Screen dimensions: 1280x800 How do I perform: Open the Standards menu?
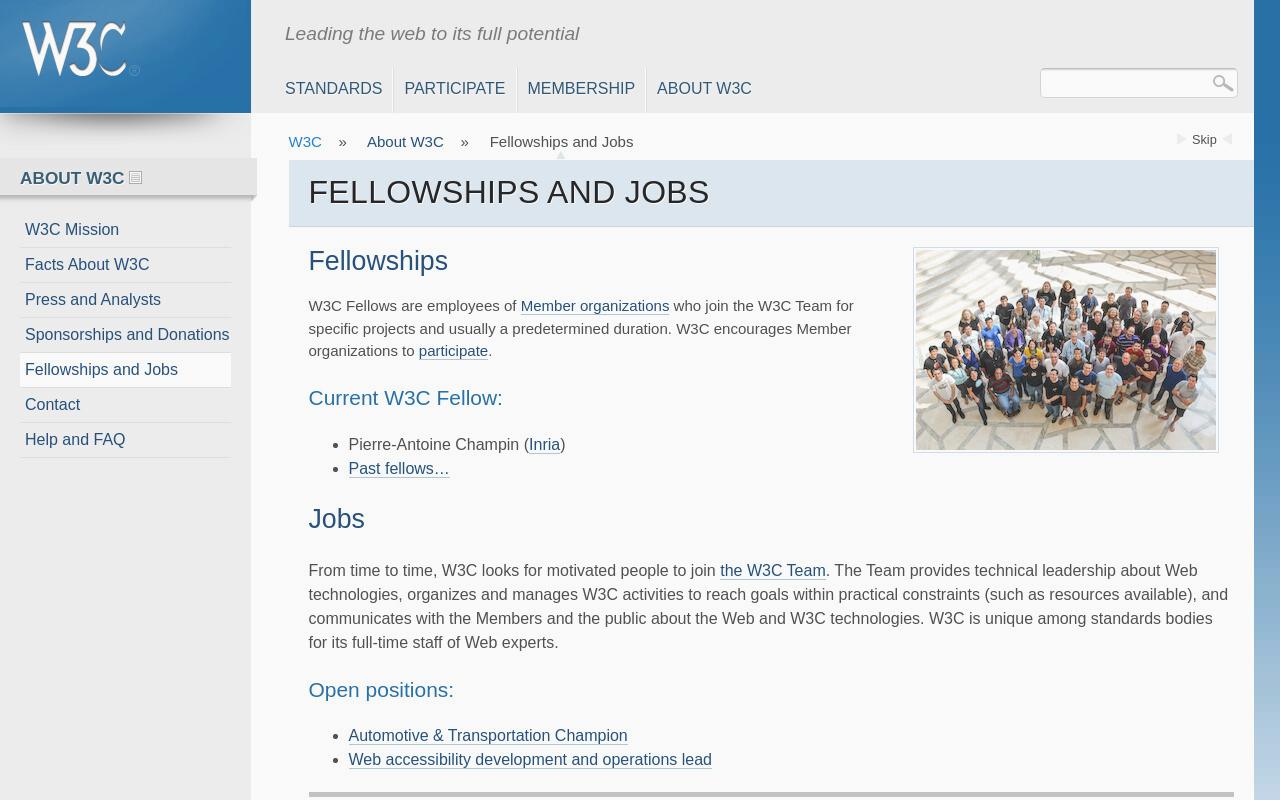point(333,89)
